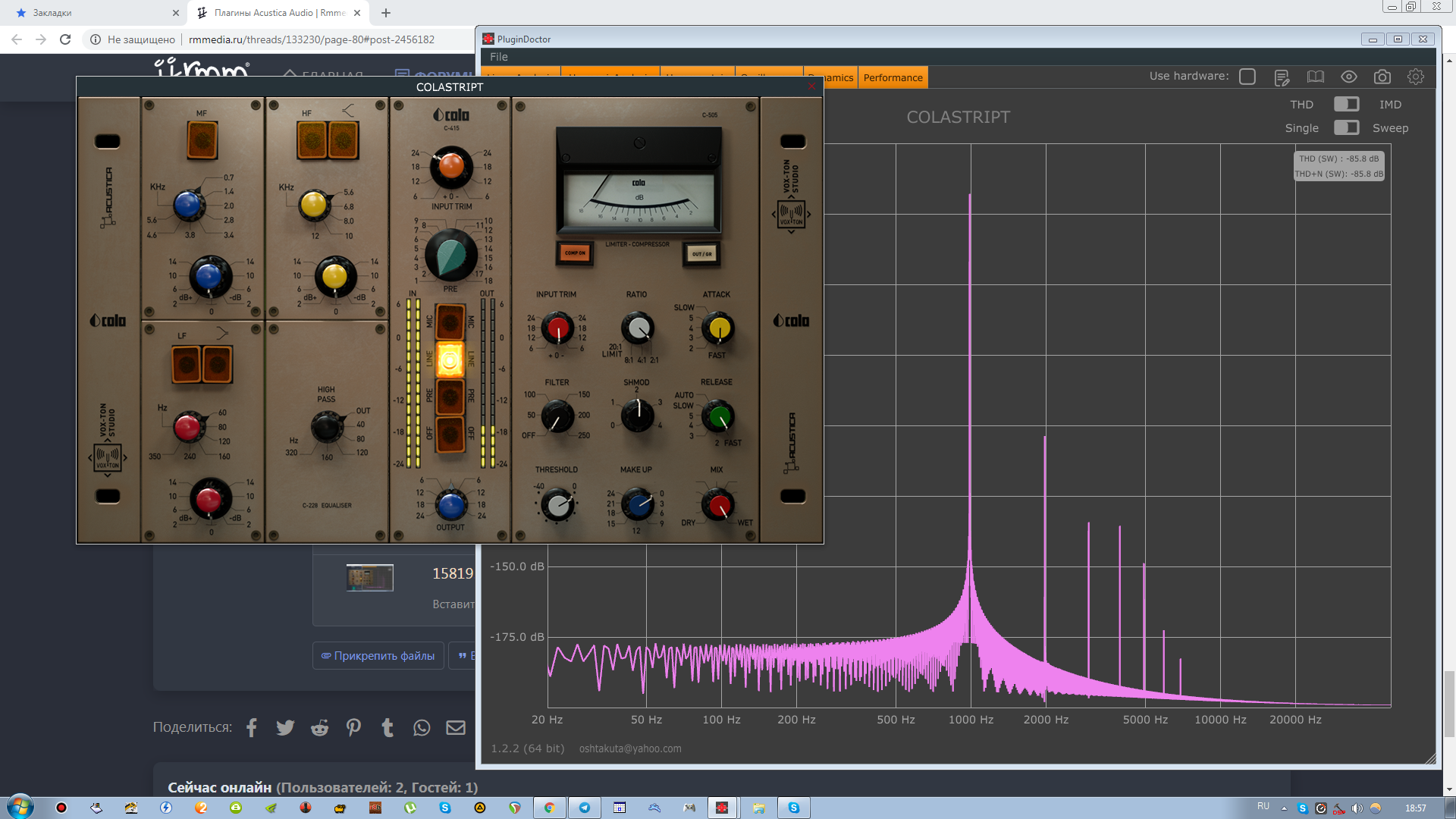Go back in the browser

coord(17,39)
